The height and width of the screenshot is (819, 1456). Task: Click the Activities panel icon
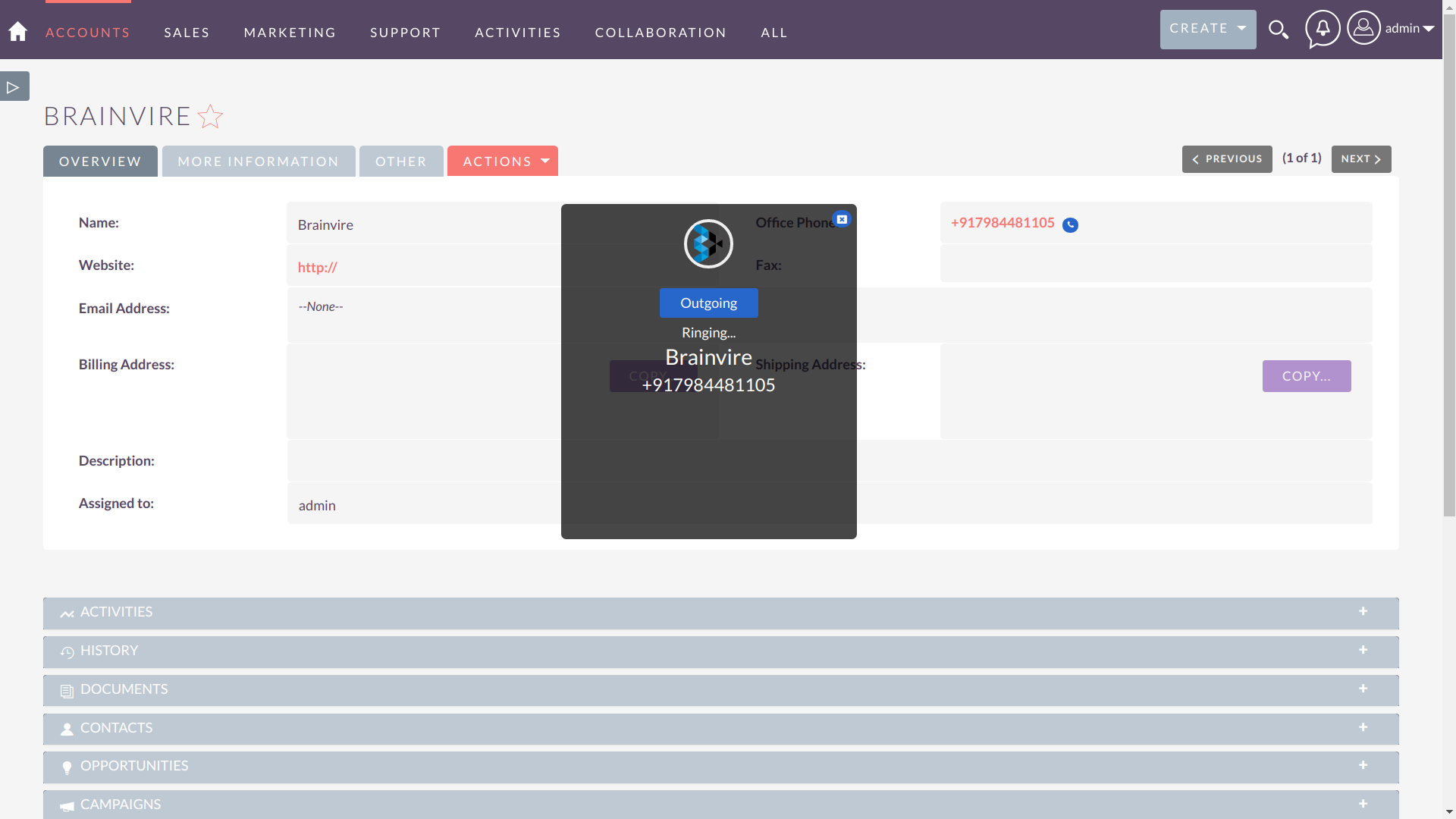click(x=67, y=613)
